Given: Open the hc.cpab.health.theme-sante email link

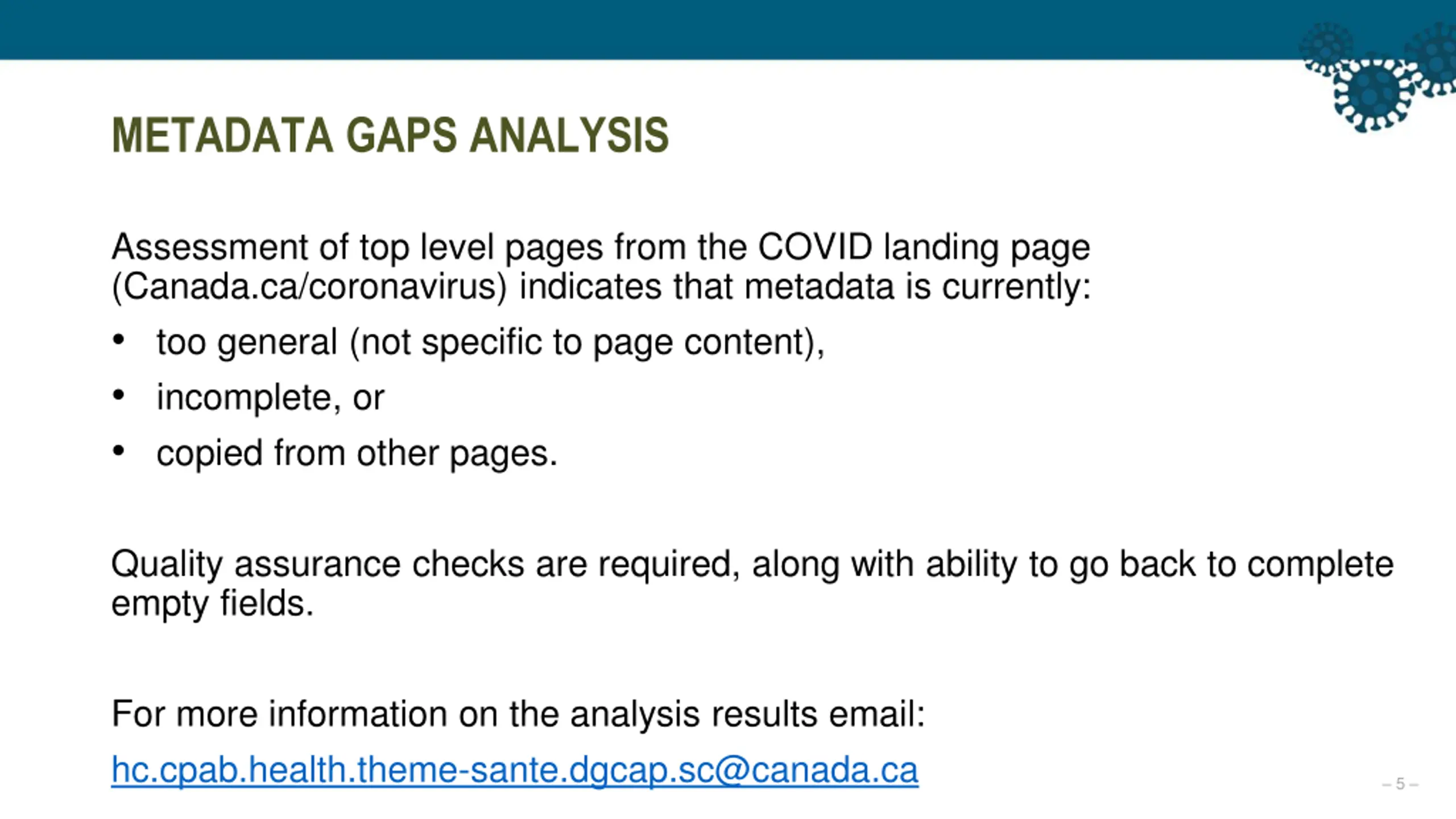Looking at the screenshot, I should coord(515,771).
